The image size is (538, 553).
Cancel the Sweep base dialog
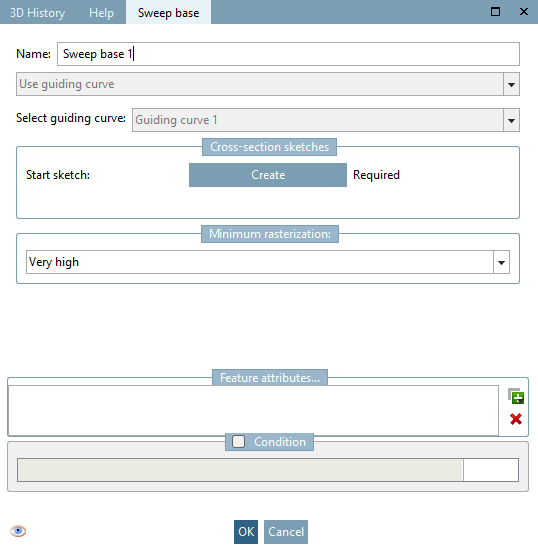pos(286,531)
